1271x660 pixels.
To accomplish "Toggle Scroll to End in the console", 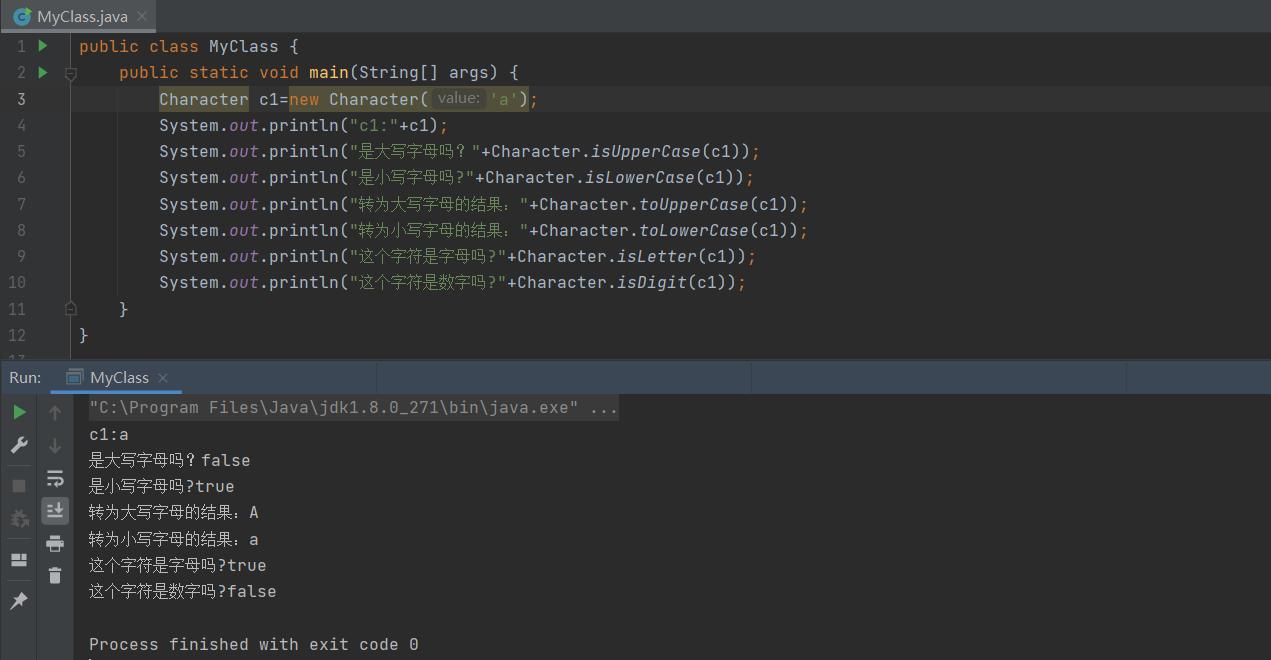I will tap(55, 510).
